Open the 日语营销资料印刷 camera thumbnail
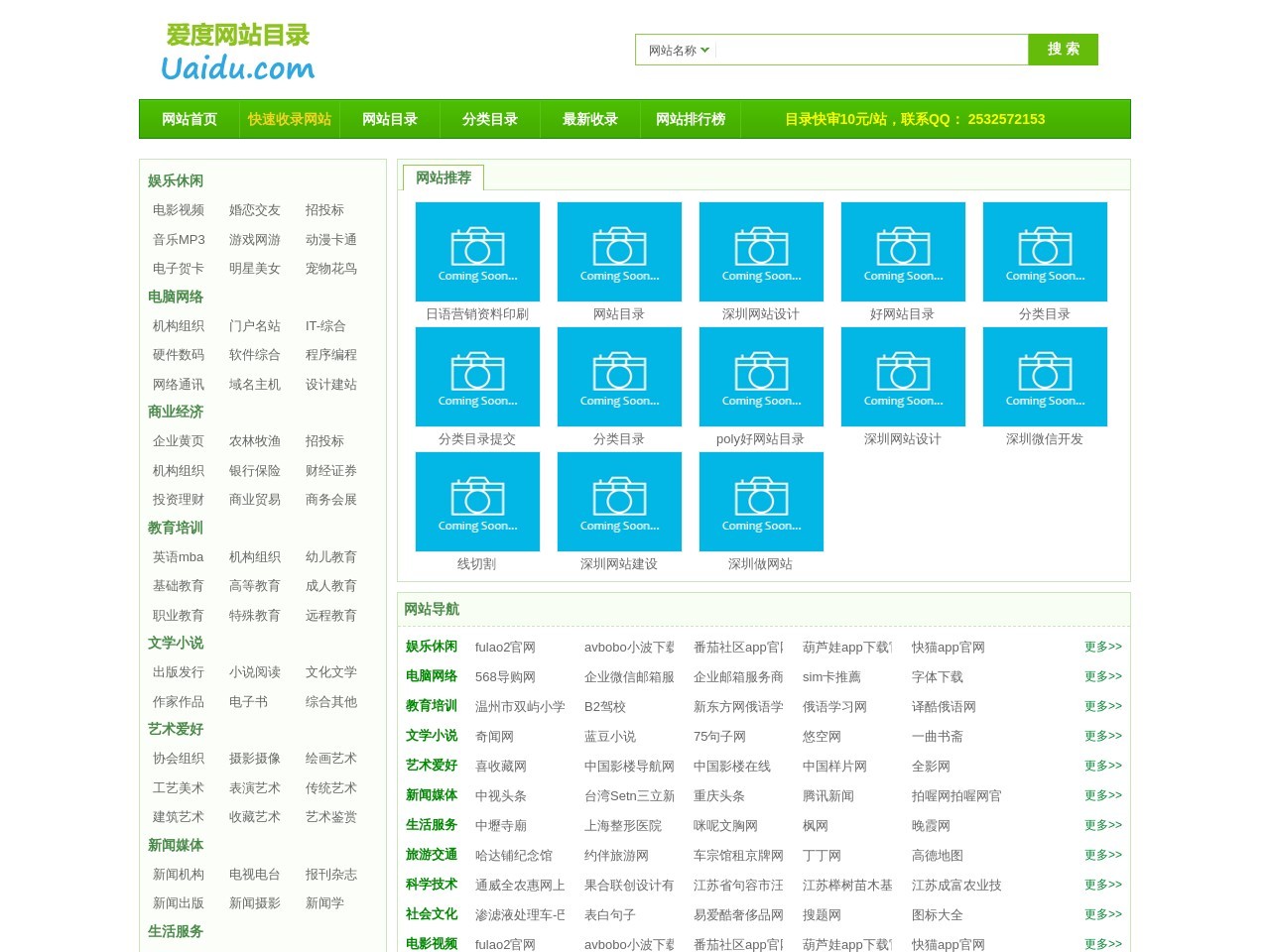Viewport: 1270px width, 952px height. point(477,252)
